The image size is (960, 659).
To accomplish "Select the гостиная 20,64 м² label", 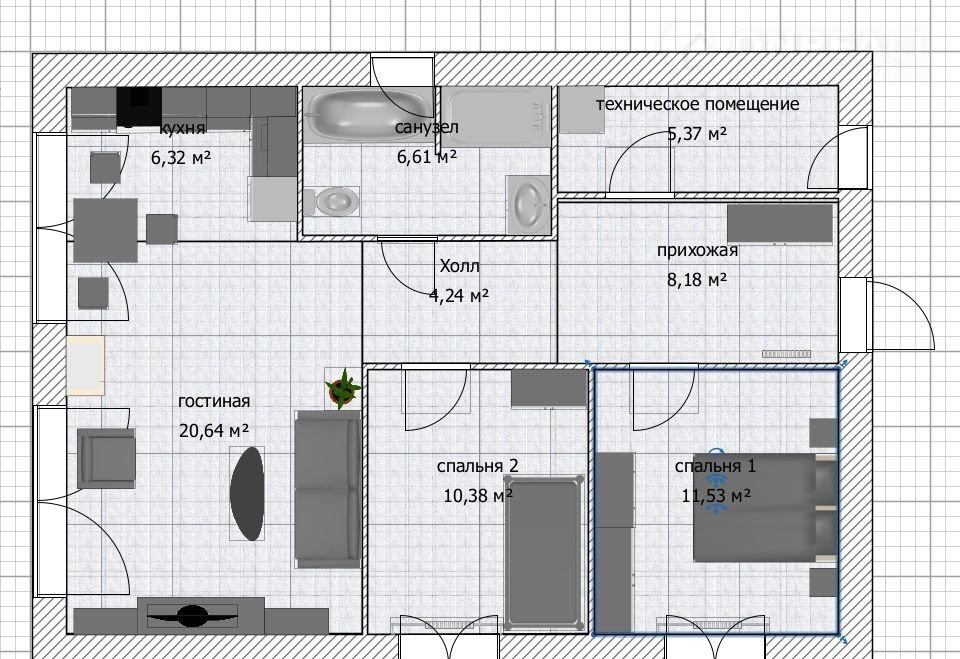I will pyautogui.click(x=213, y=415).
